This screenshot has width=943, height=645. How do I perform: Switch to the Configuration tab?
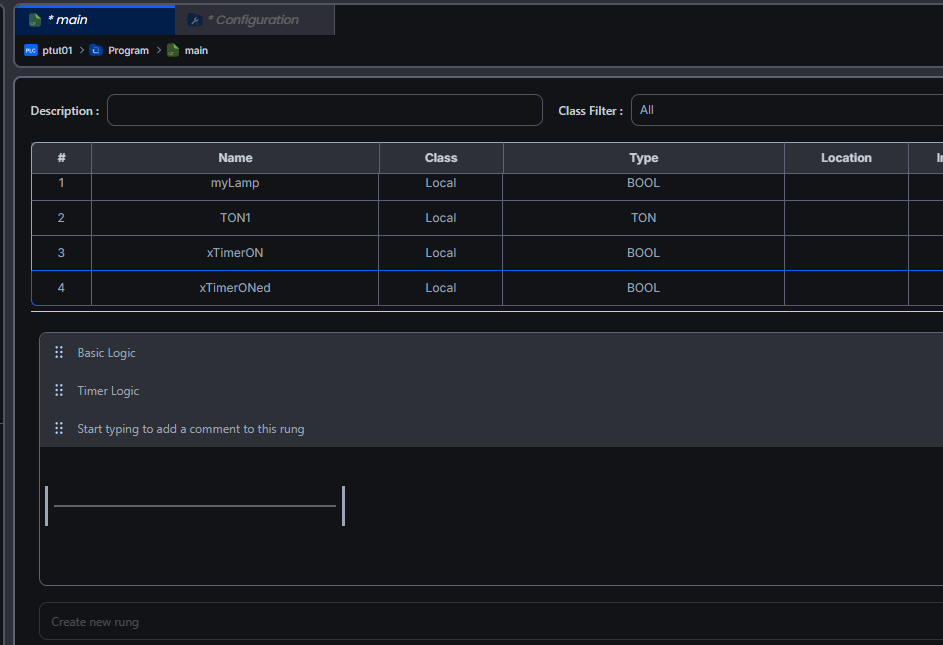click(254, 20)
